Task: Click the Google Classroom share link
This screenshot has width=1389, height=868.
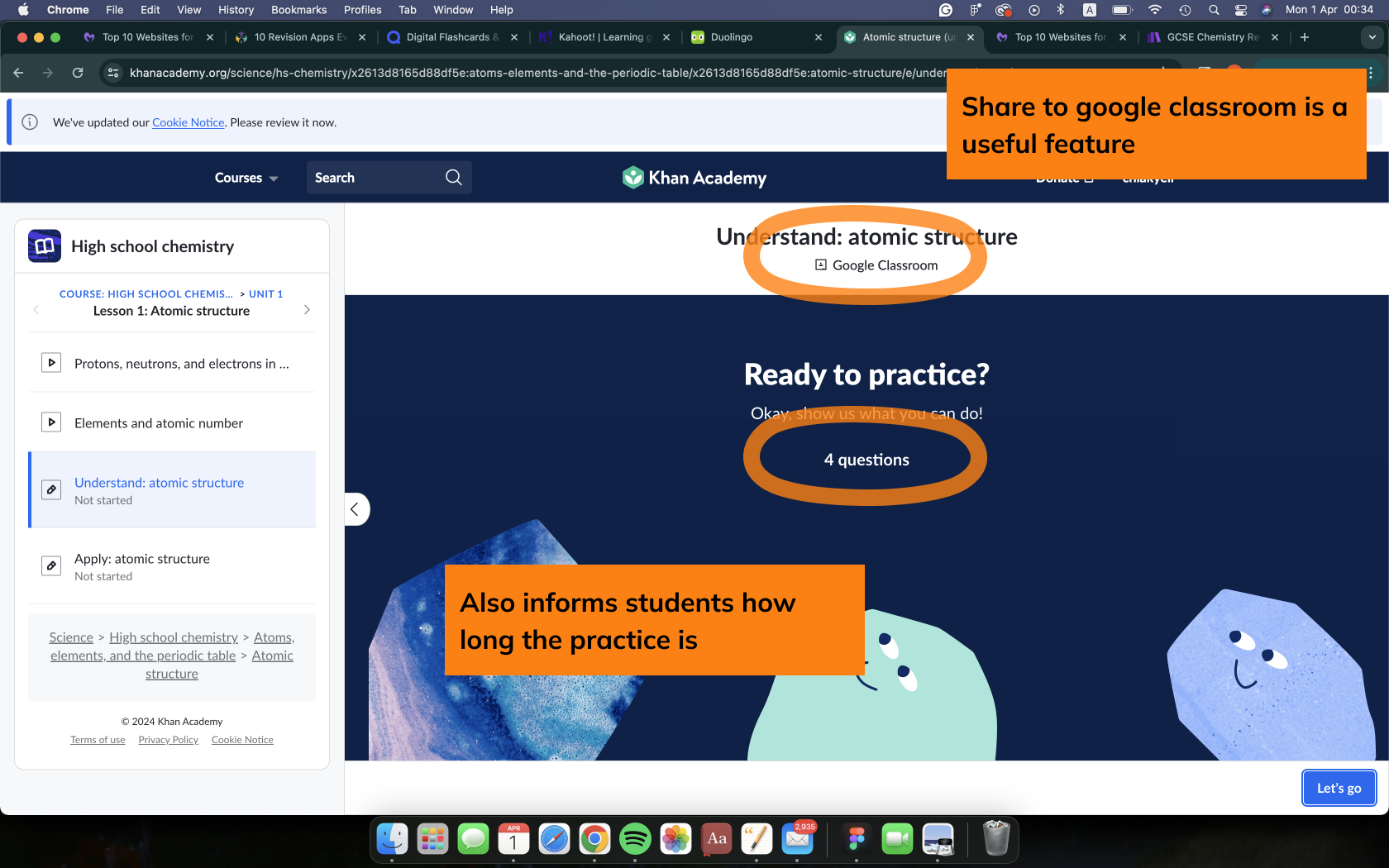Action: 876,265
